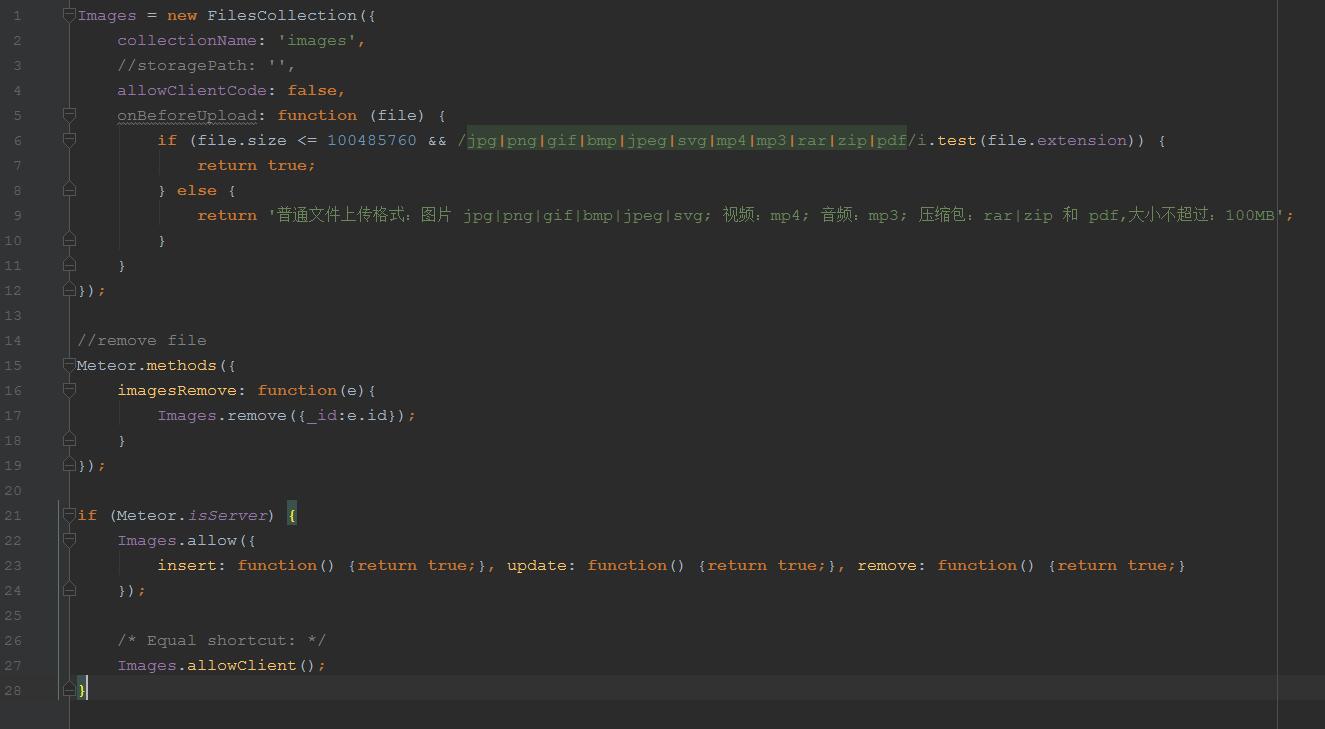Viewport: 1325px width, 729px height.
Task: Click 'file.size' on line 6
Action: (242, 140)
